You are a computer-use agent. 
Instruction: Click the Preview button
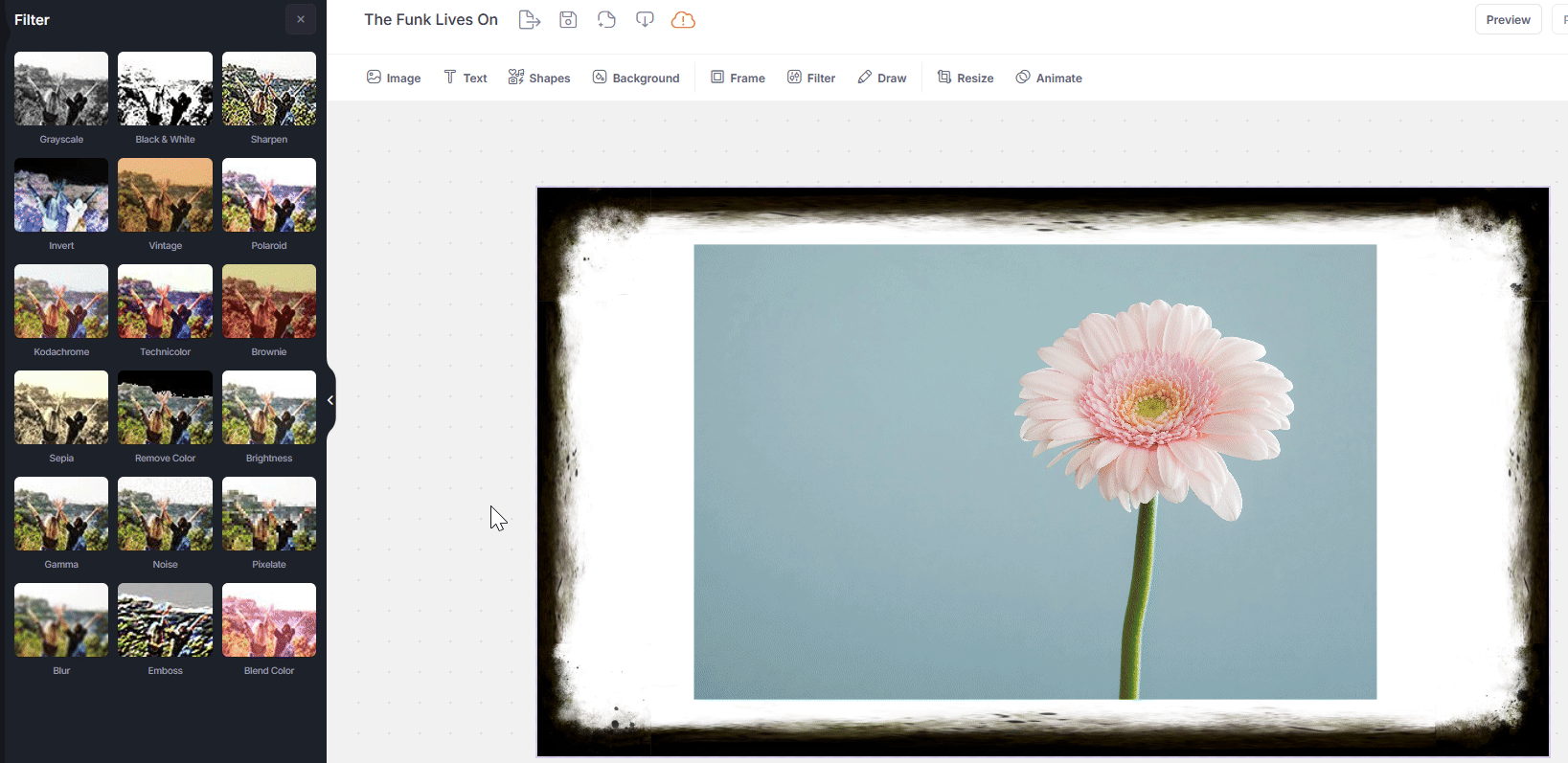(x=1509, y=19)
